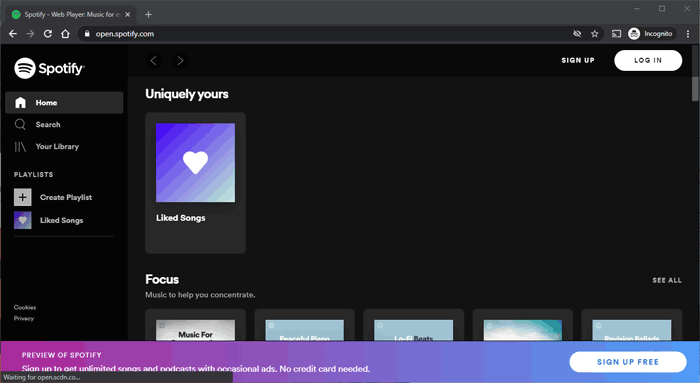This screenshot has width=700, height=383.
Task: Open the Liked Songs card cover art
Action: [196, 162]
